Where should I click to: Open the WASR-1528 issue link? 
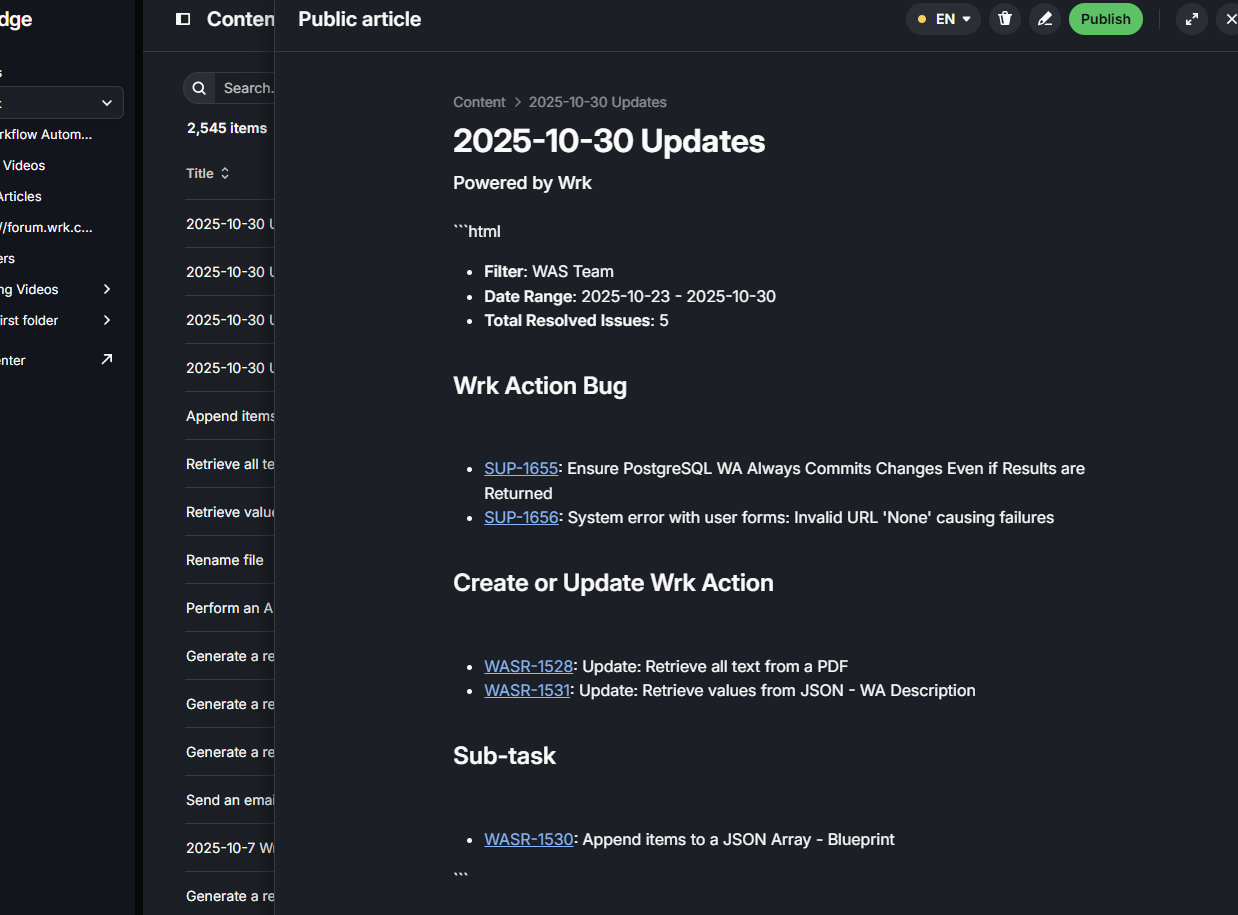point(528,666)
